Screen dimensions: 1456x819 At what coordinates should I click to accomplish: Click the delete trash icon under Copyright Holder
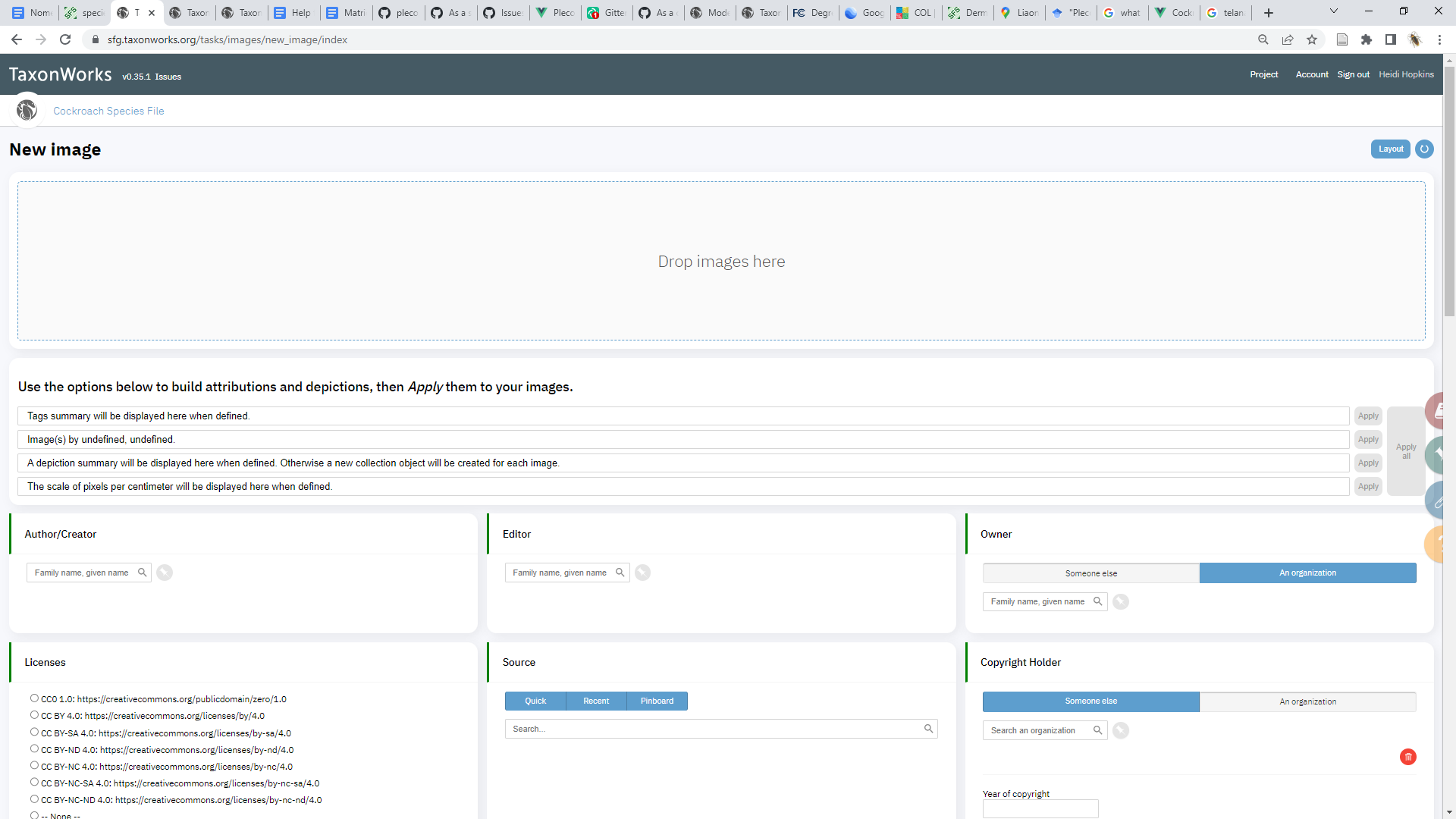[x=1408, y=757]
